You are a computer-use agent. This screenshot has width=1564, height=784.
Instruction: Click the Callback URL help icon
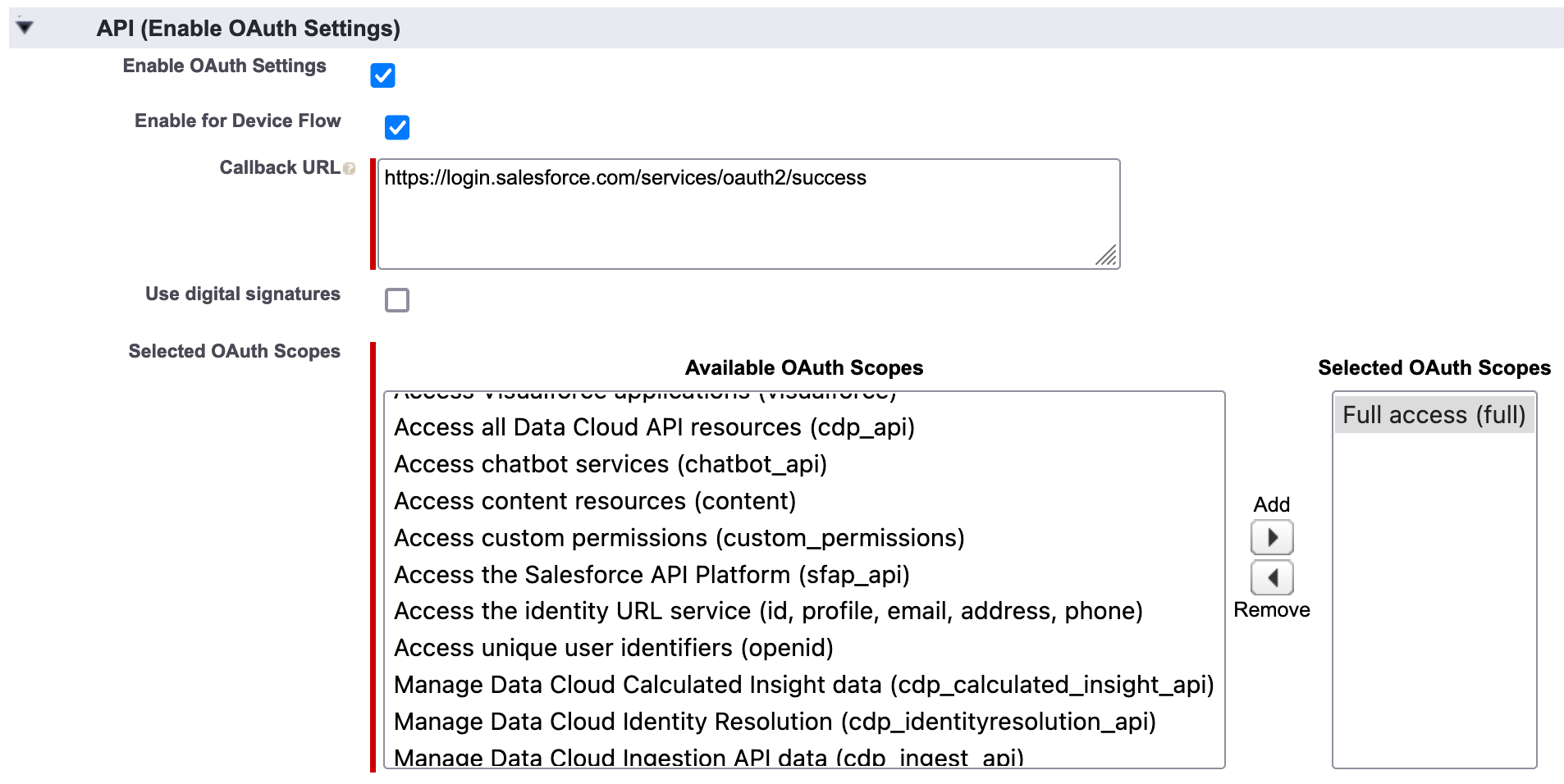350,169
